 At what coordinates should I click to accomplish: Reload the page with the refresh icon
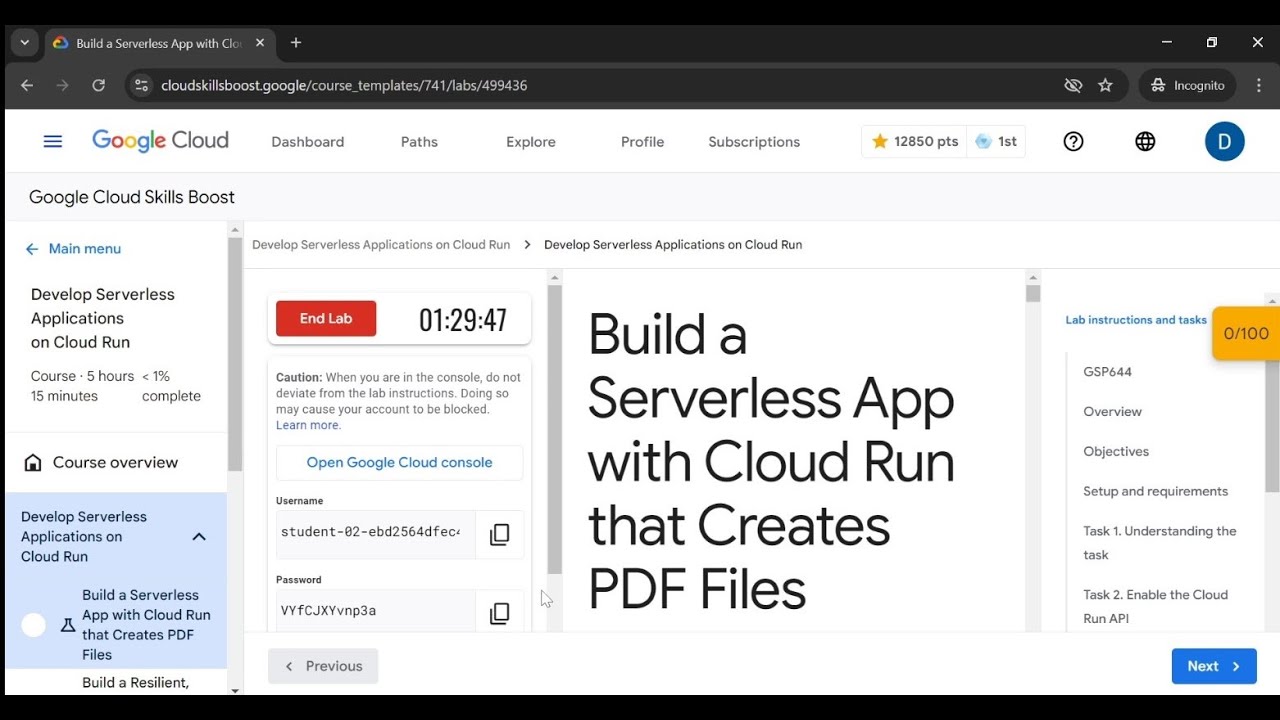98,85
